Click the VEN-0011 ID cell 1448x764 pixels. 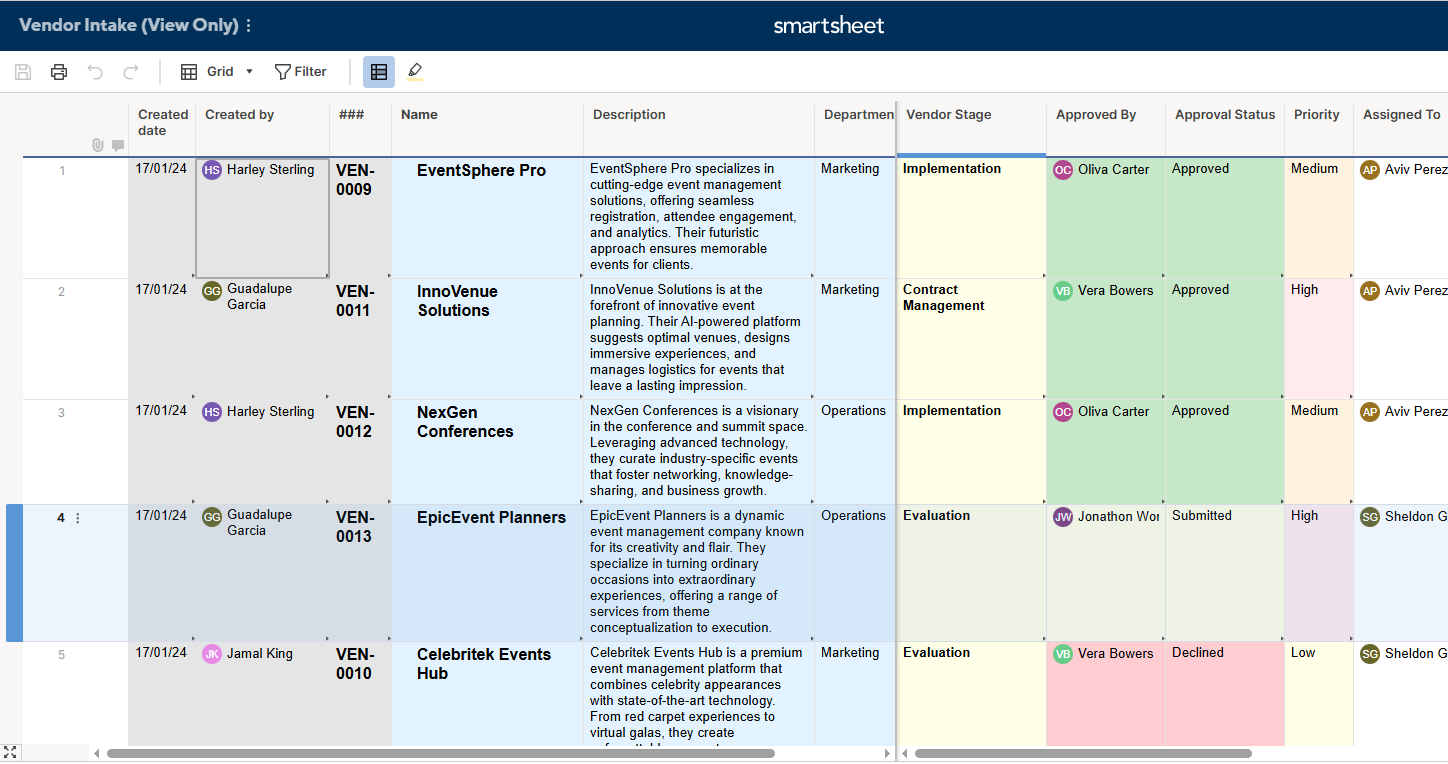[360, 339]
